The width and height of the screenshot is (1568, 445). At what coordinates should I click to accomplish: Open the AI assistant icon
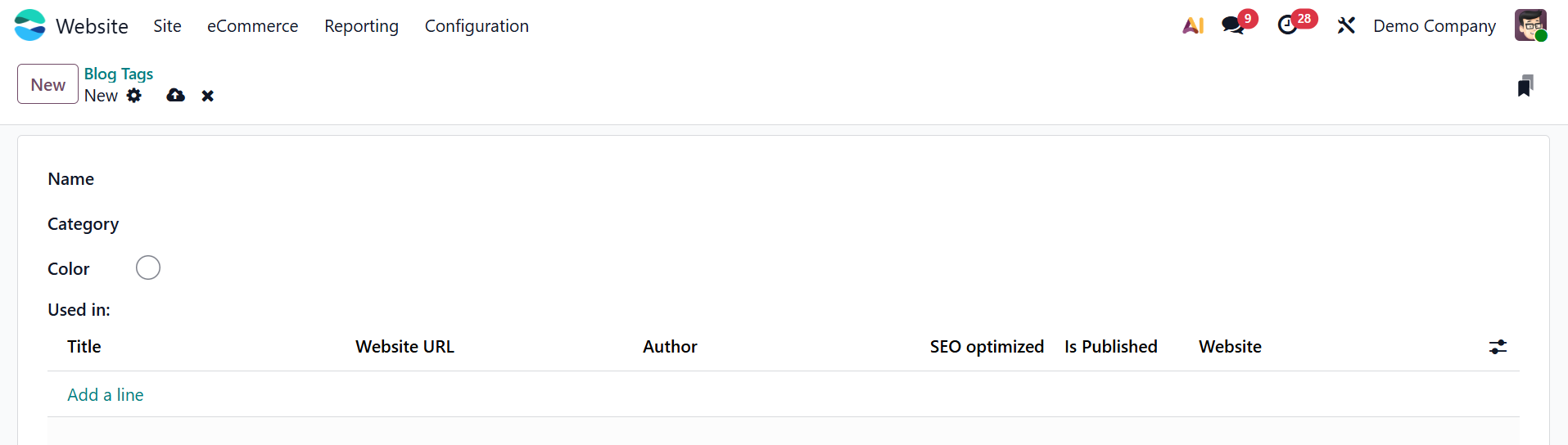[1193, 25]
